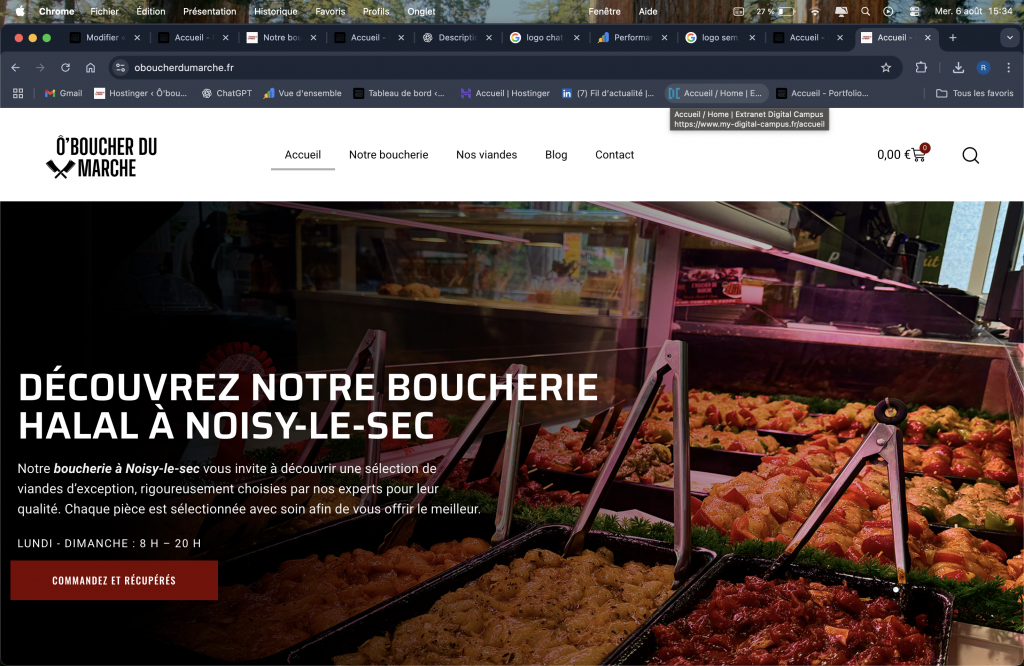Open the Chrome apps grid icon
Screen dimensions: 1024x666
click(x=17, y=93)
